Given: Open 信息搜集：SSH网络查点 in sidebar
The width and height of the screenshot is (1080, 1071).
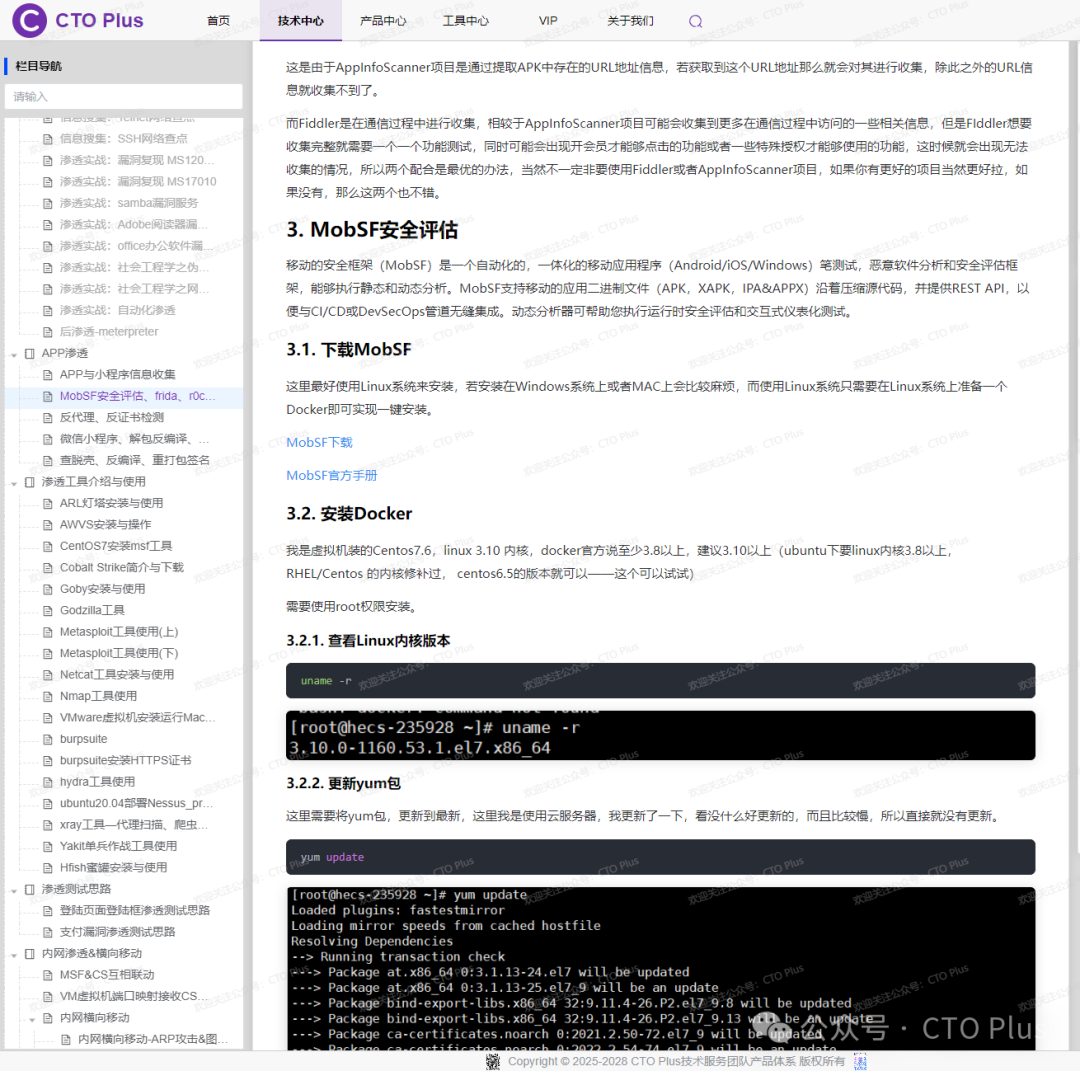Looking at the screenshot, I should 123,138.
